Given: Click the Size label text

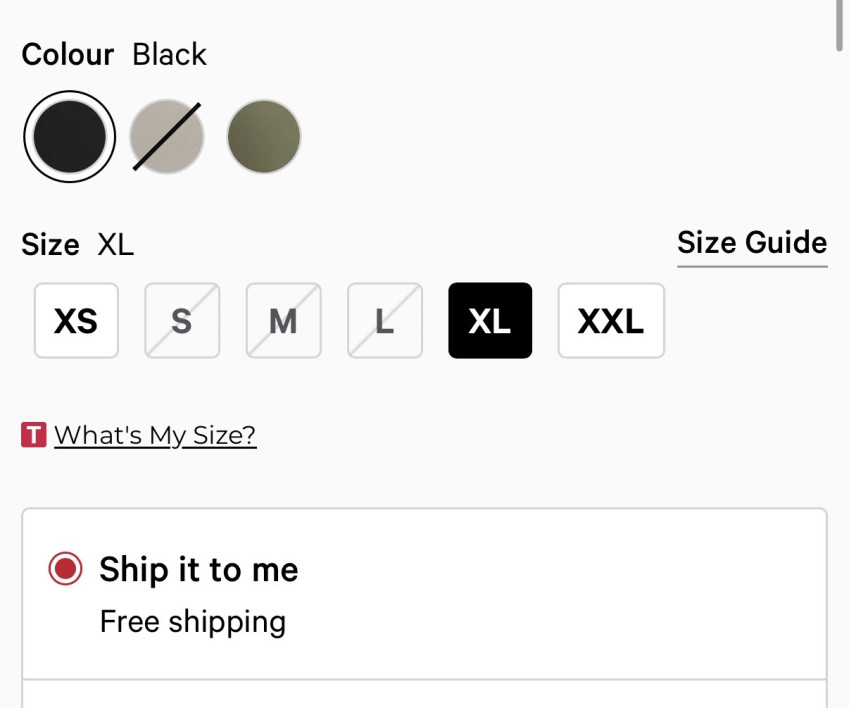Looking at the screenshot, I should coord(50,245).
